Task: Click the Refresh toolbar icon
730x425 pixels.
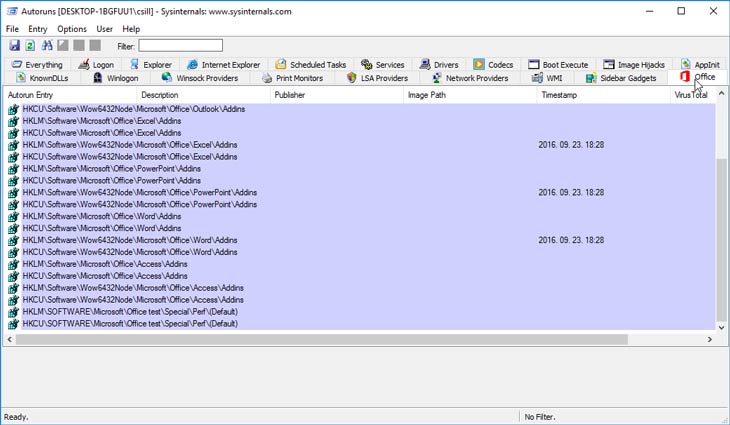Action: click(x=30, y=46)
